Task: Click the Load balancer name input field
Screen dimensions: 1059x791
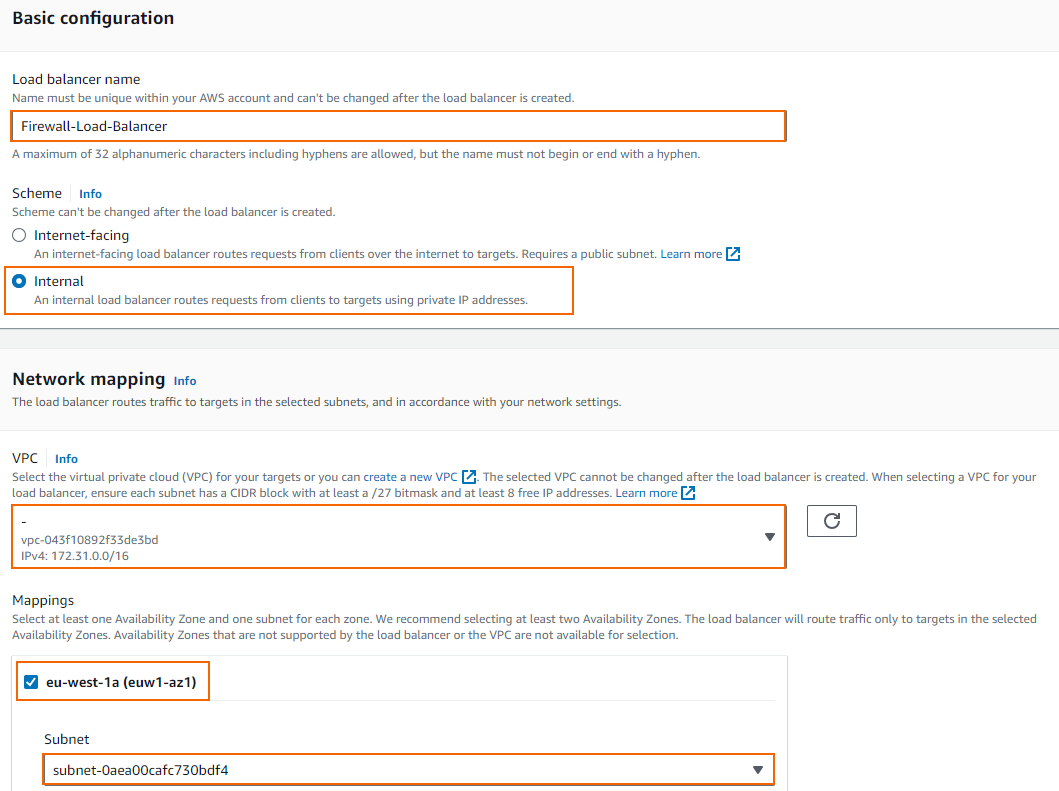Action: pos(398,126)
